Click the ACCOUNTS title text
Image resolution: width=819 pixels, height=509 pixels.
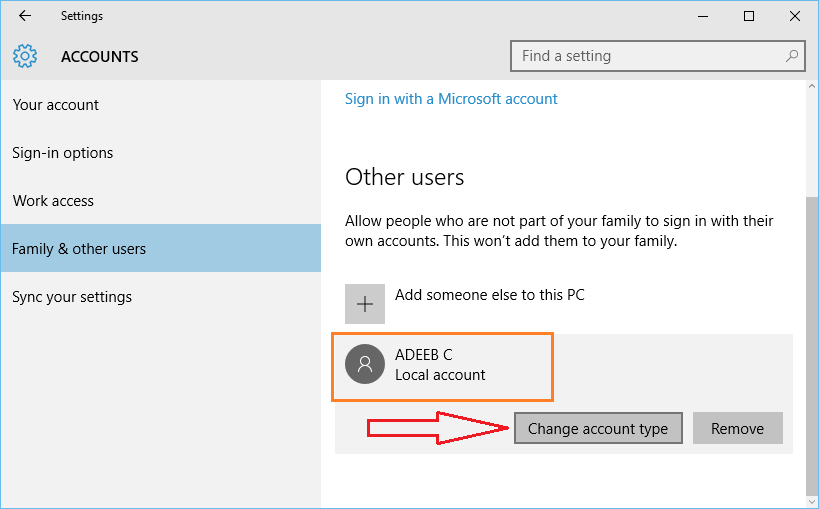(x=100, y=56)
